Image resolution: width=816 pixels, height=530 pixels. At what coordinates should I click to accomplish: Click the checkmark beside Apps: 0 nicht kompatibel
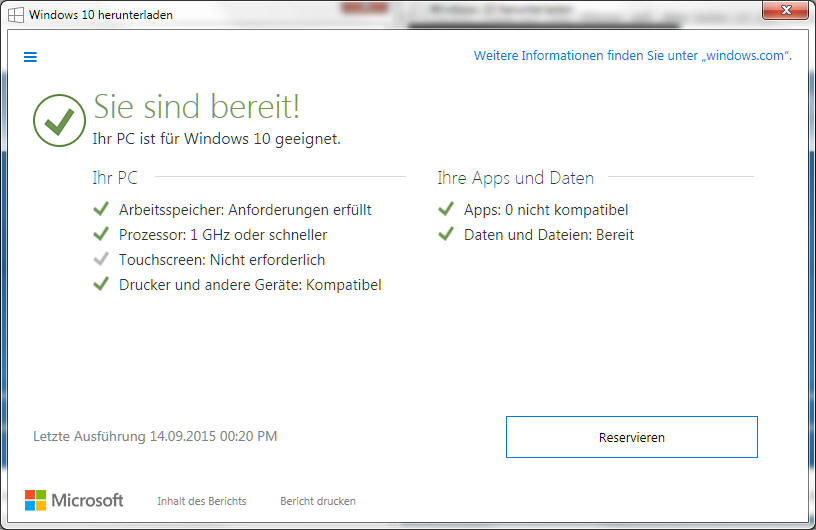(446, 209)
